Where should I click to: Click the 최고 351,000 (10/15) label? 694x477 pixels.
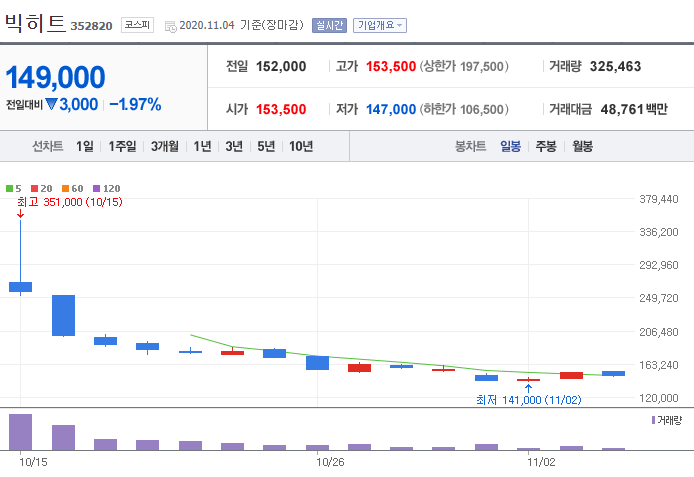(x=69, y=202)
